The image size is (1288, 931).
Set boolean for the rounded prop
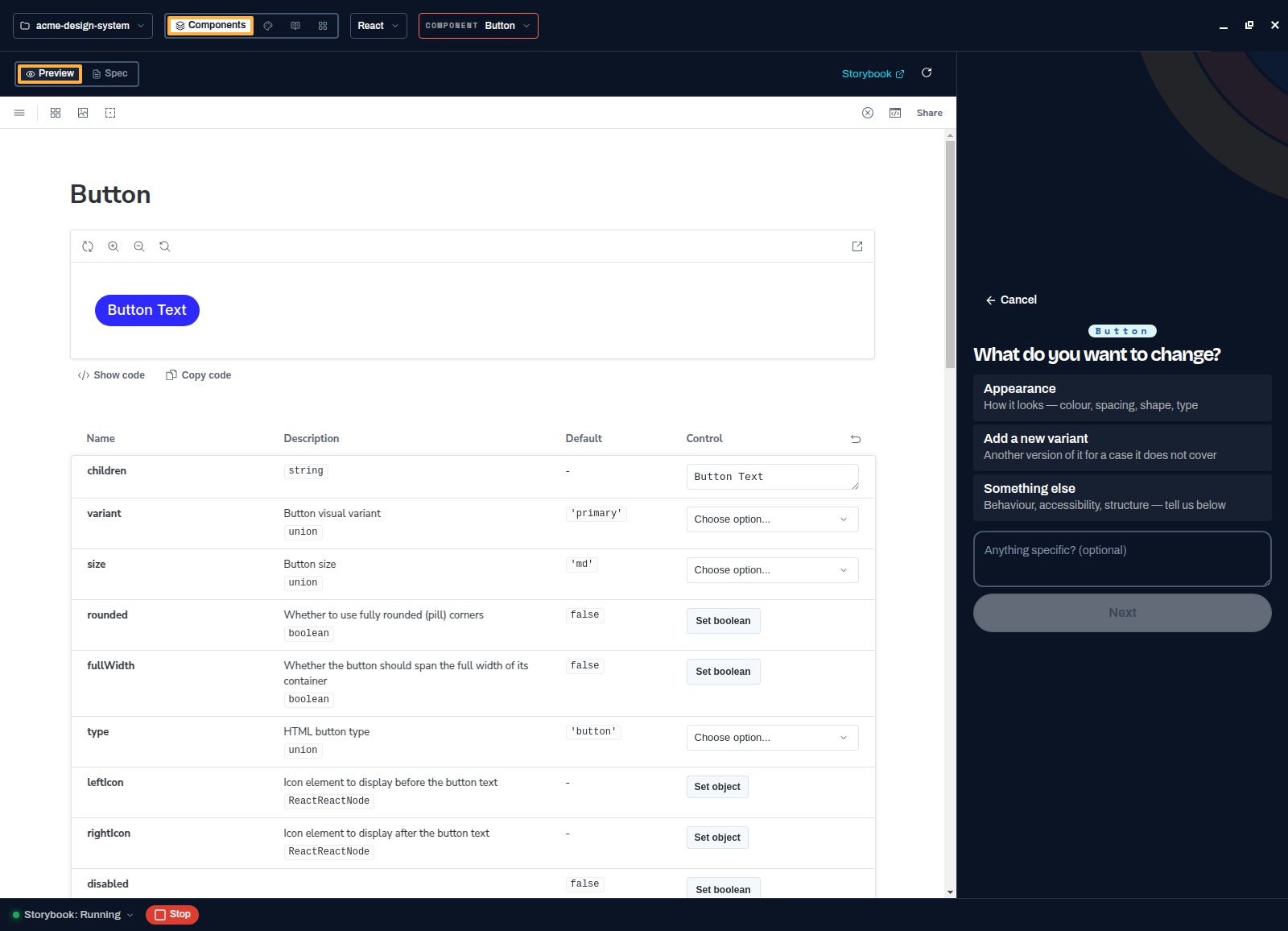coord(723,621)
